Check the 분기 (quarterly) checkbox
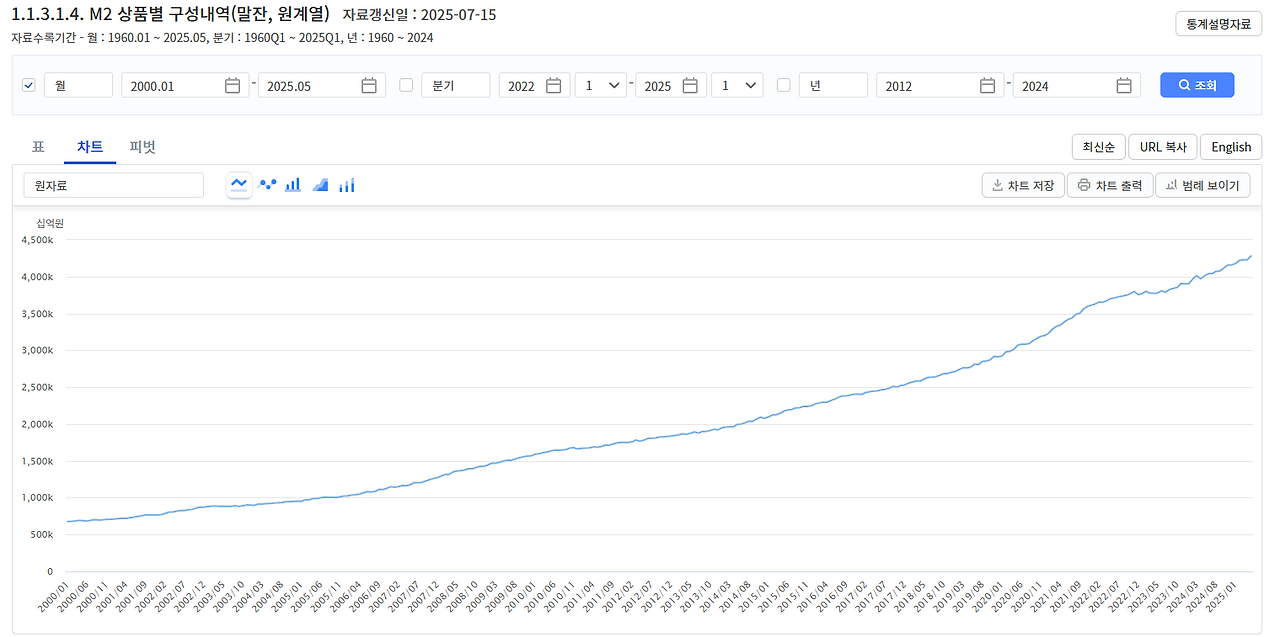 point(406,85)
